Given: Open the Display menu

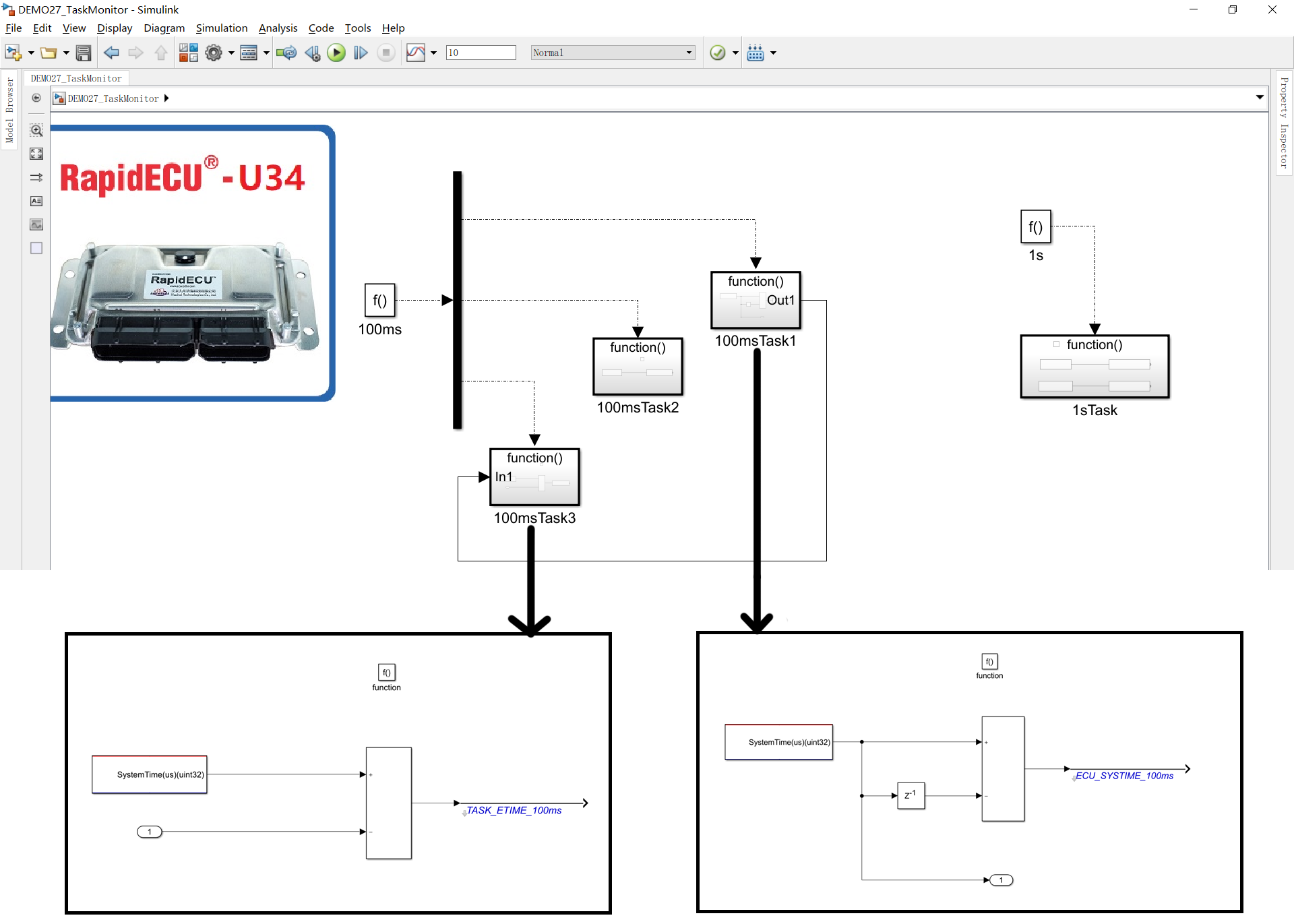Looking at the screenshot, I should pyautogui.click(x=115, y=28).
